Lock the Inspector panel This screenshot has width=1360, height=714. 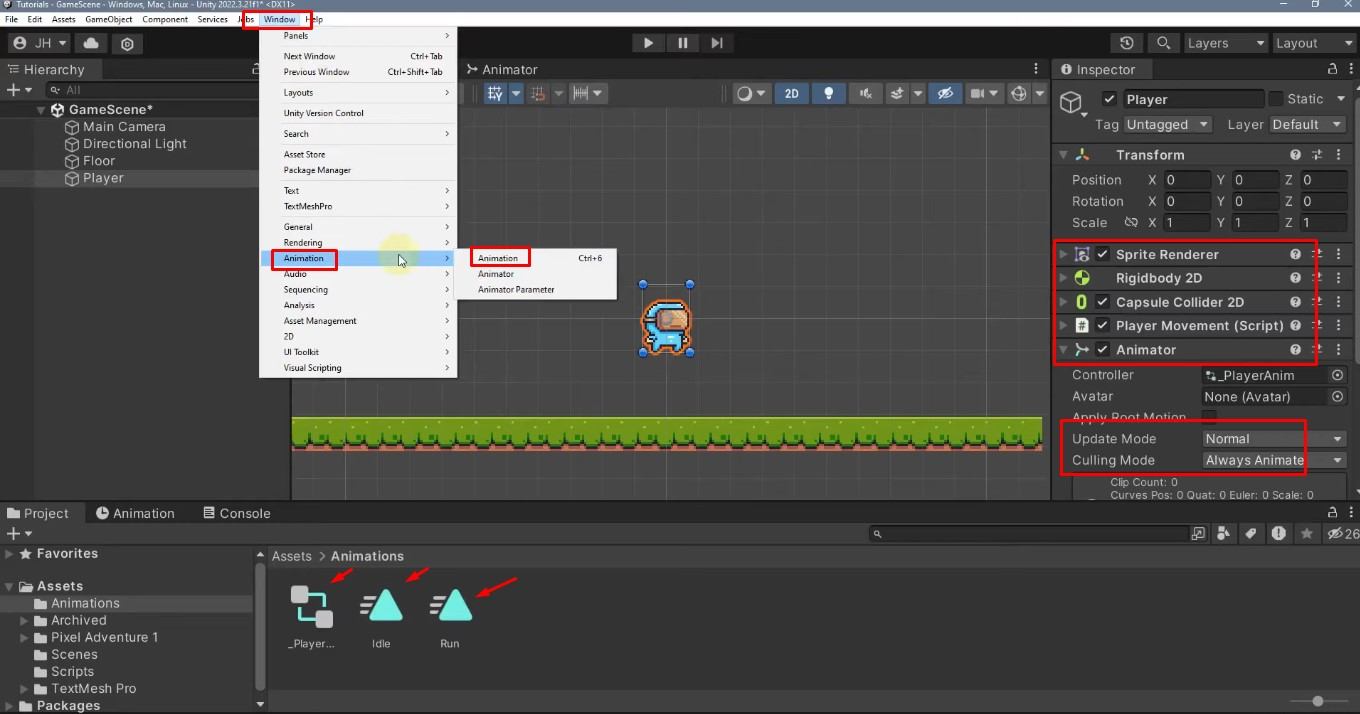(1332, 69)
